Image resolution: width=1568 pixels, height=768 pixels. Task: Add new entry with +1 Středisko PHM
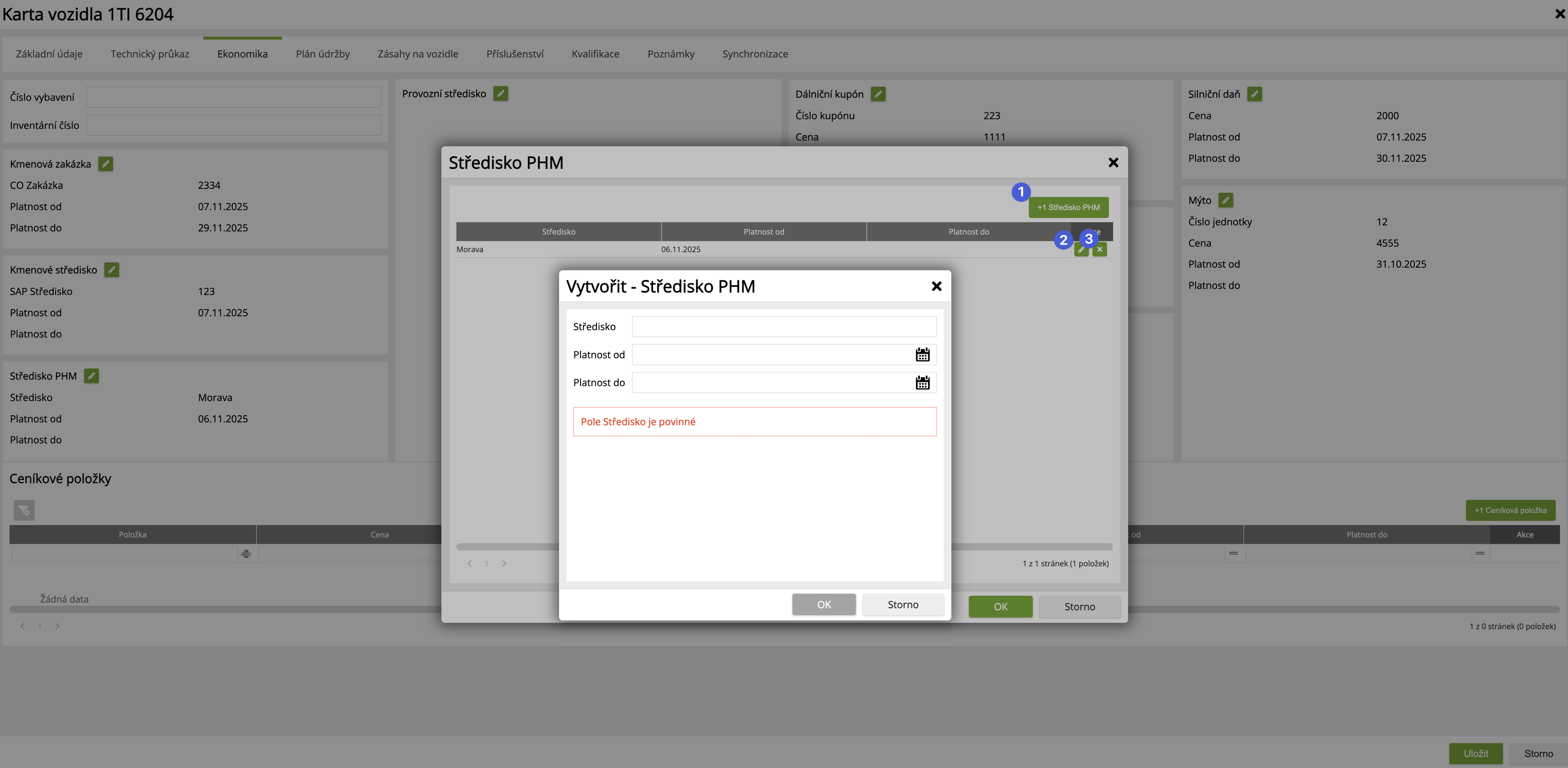(x=1068, y=208)
